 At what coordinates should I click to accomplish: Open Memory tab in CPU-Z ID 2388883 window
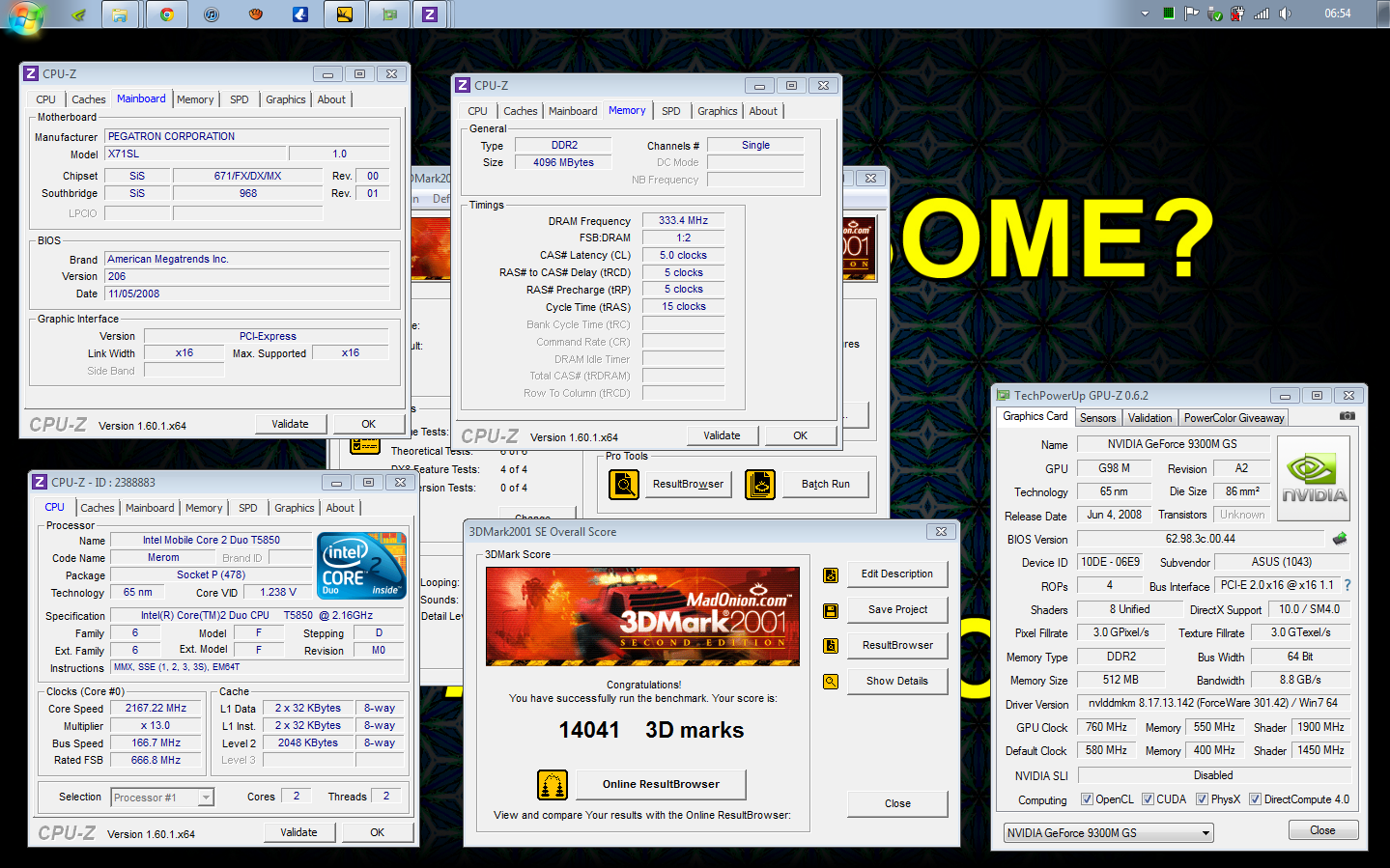pyautogui.click(x=204, y=508)
